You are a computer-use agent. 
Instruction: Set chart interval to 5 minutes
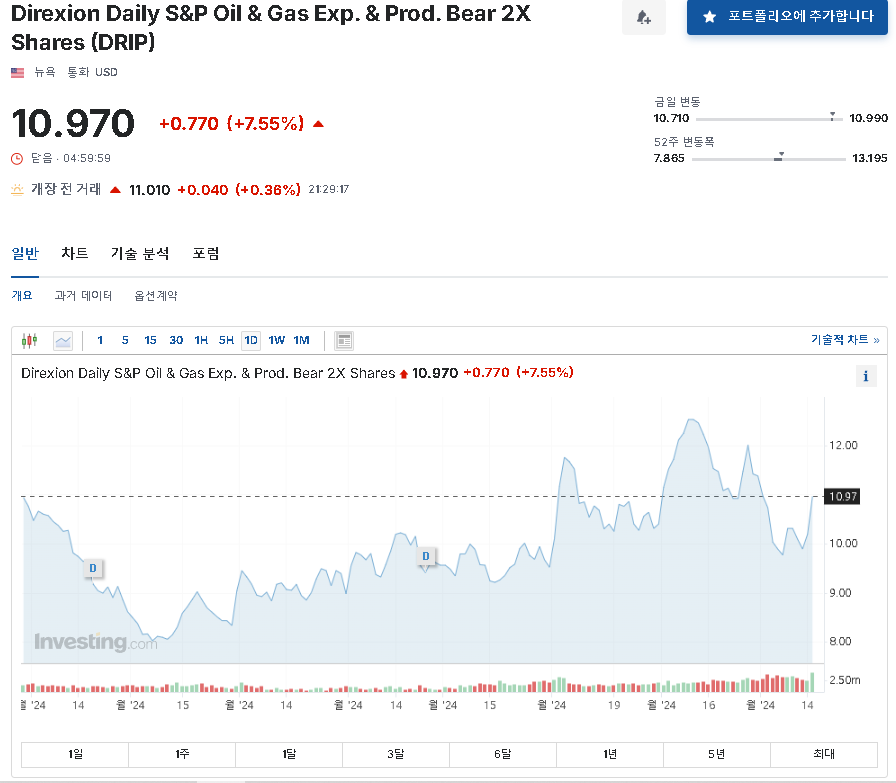125,341
